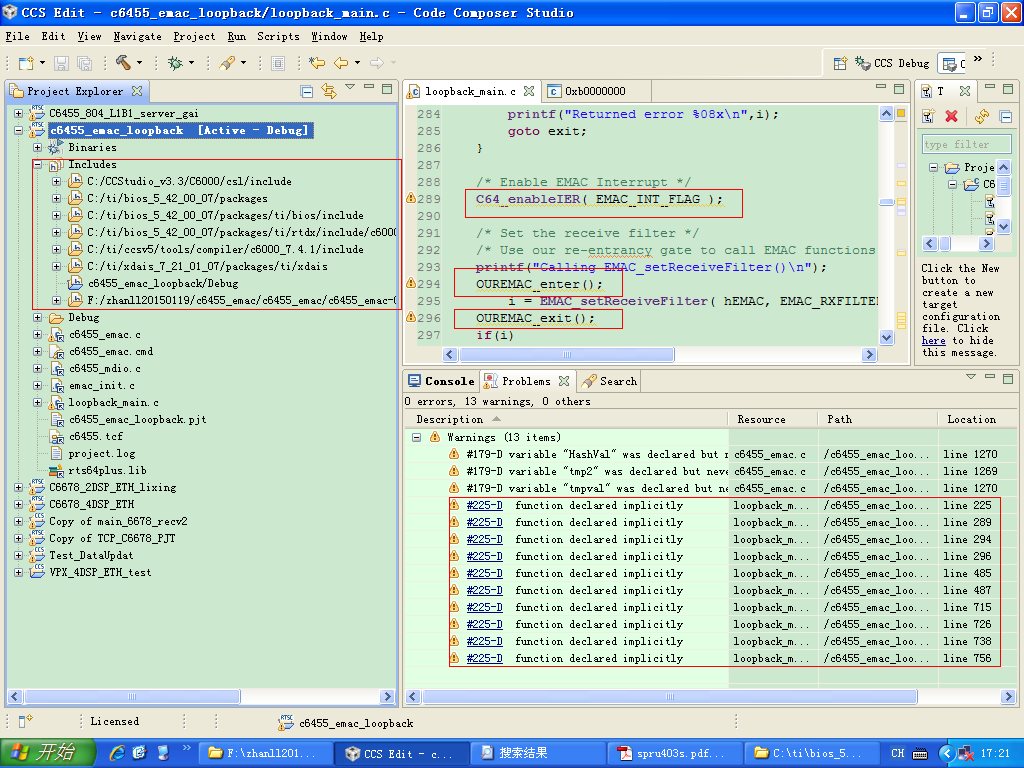Close the loopback_main.c editor tab
1024x768 pixels.
click(x=529, y=91)
